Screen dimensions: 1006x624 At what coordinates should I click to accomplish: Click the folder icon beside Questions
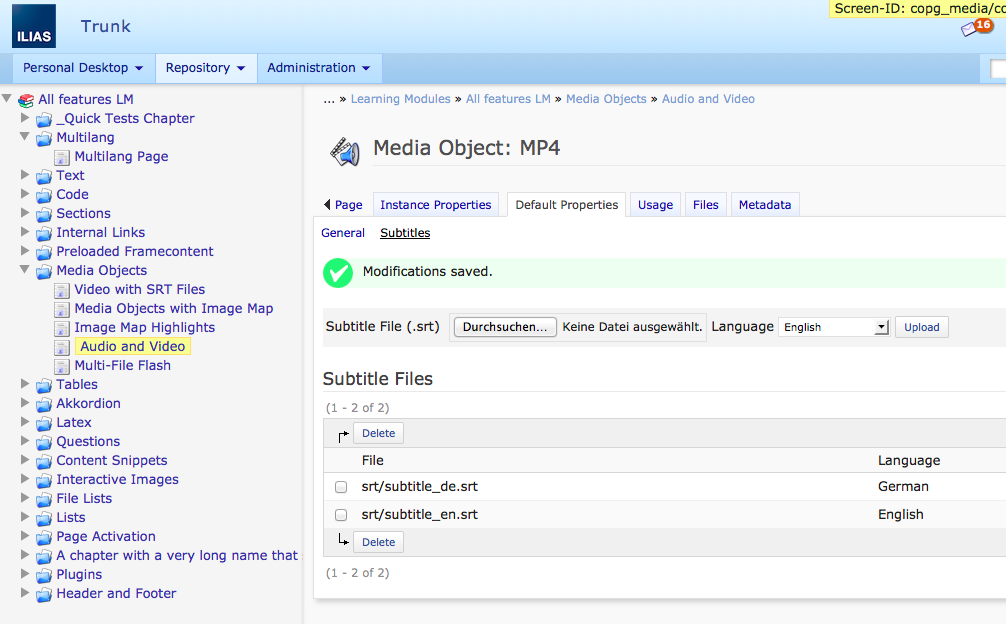point(44,442)
